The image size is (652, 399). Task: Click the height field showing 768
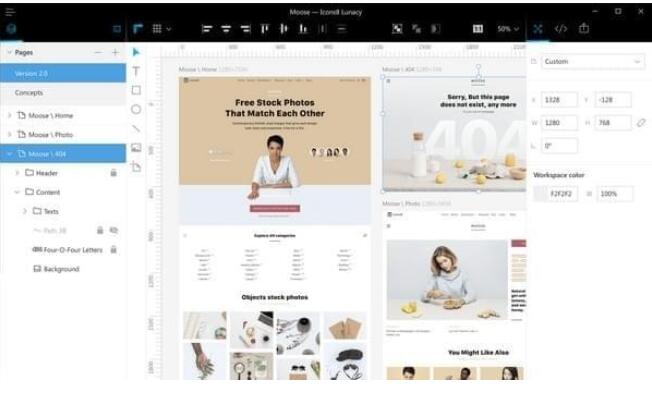(613, 123)
